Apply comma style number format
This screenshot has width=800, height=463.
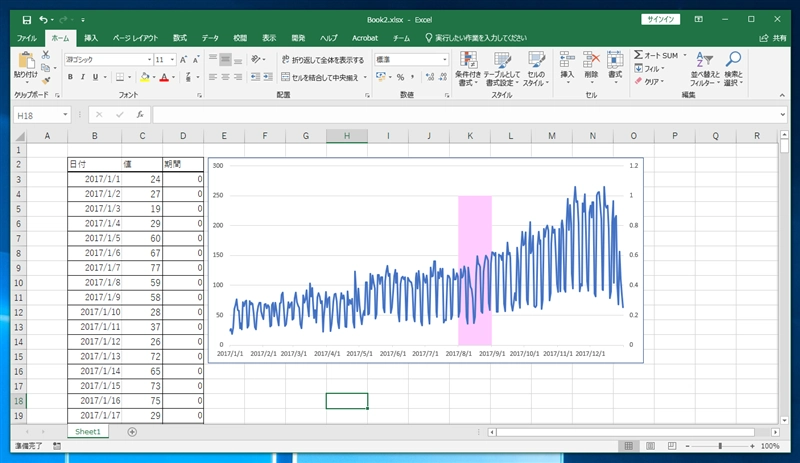point(413,77)
